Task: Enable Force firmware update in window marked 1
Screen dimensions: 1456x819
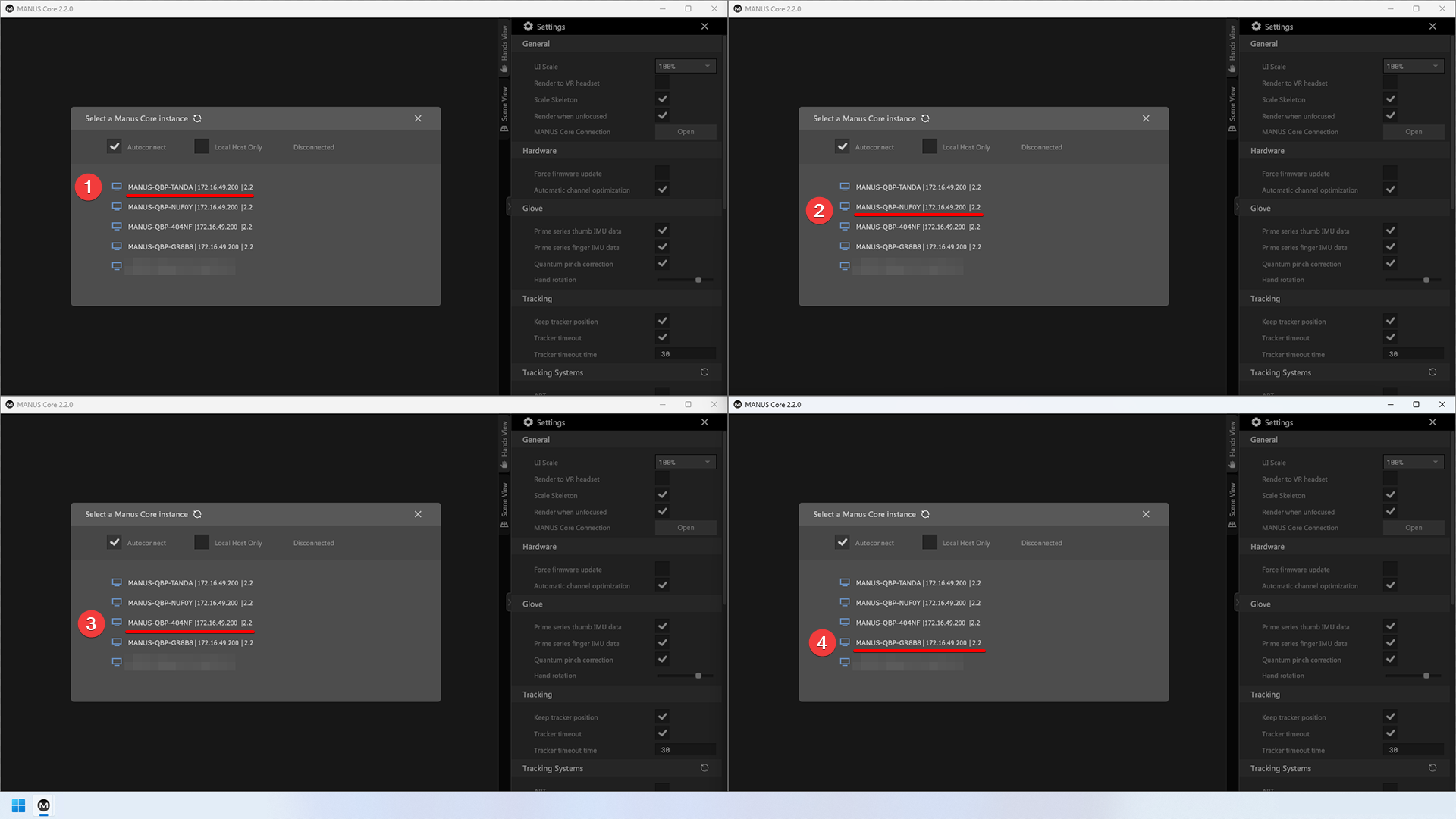Action: pos(662,173)
